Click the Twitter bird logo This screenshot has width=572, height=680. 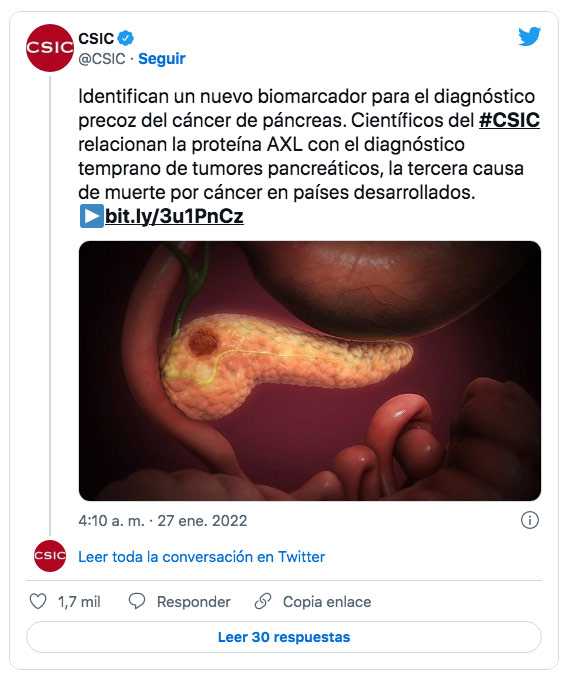pyautogui.click(x=530, y=36)
